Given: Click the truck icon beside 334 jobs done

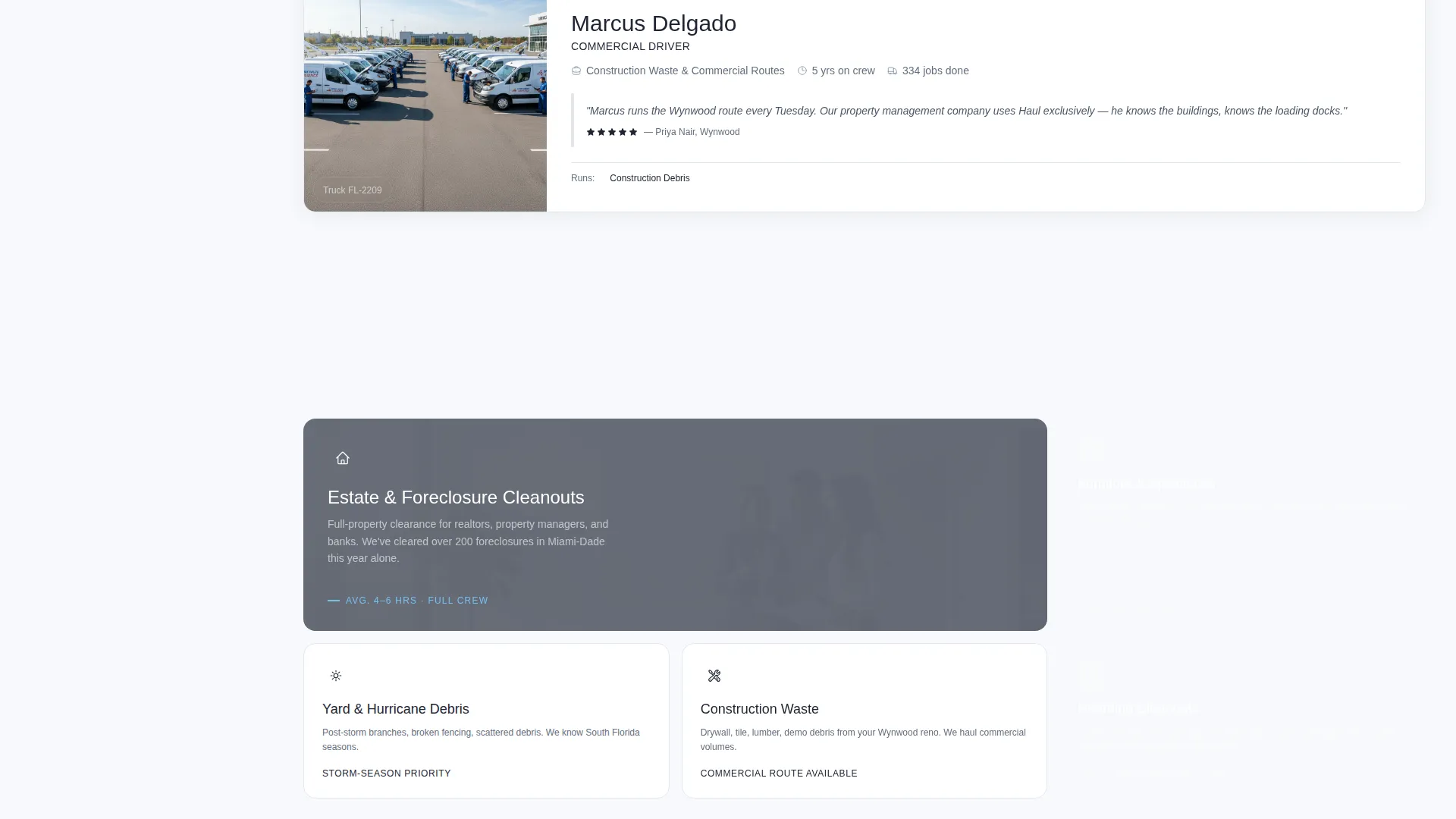Looking at the screenshot, I should 893,71.
